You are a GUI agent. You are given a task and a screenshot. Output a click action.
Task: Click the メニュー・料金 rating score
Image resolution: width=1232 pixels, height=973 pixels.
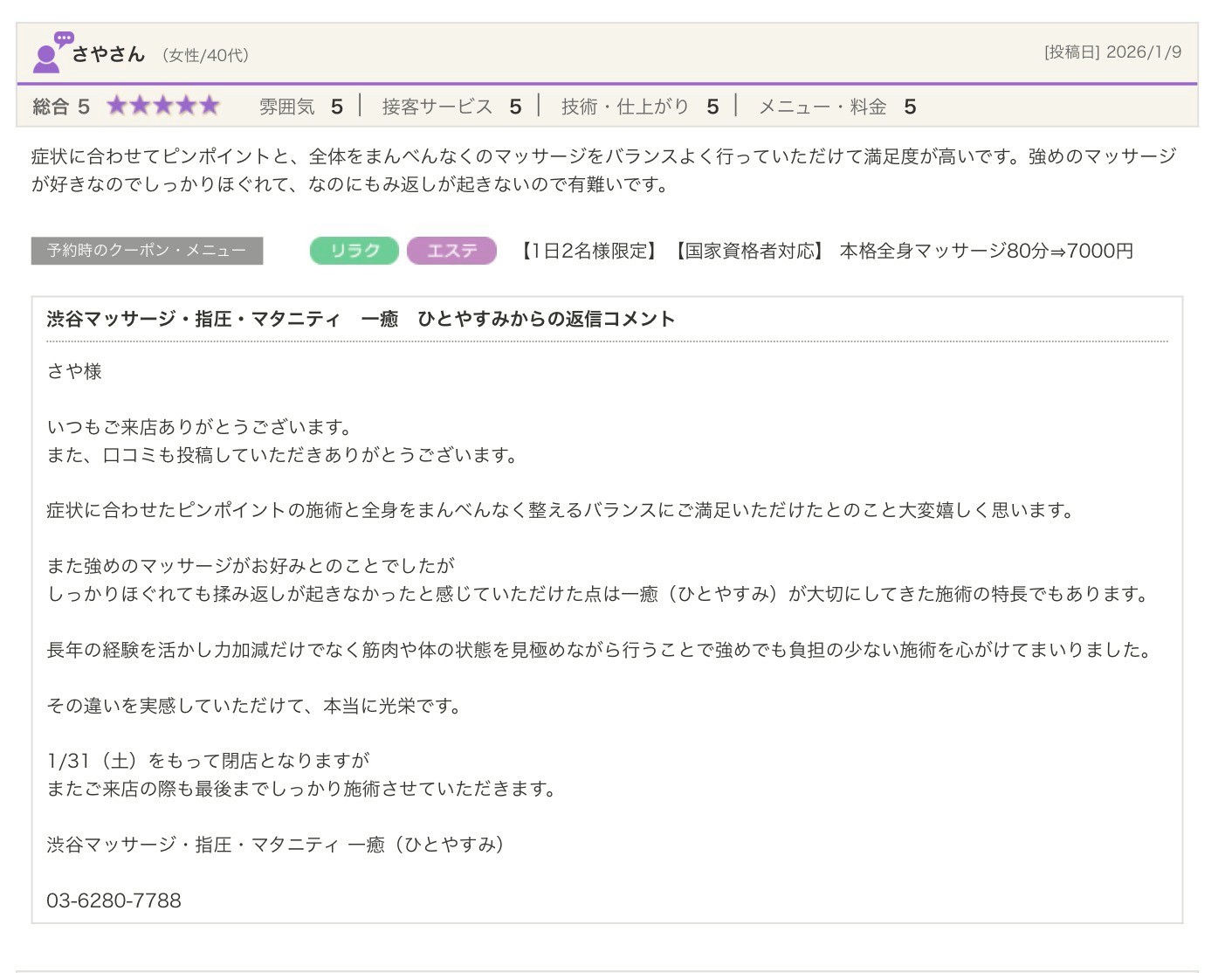click(x=910, y=107)
